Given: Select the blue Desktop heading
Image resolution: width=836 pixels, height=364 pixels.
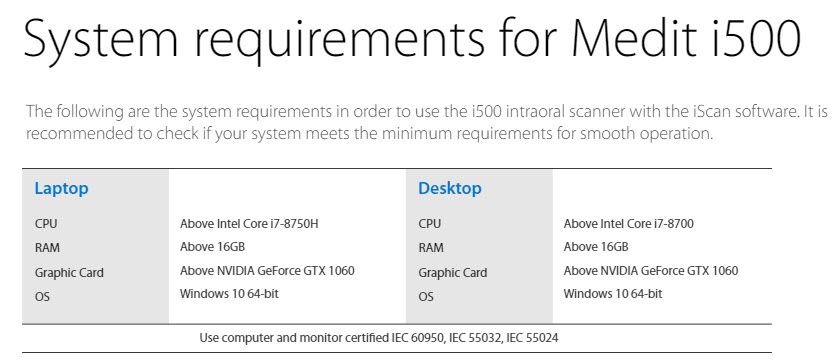Looking at the screenshot, I should click(x=449, y=188).
